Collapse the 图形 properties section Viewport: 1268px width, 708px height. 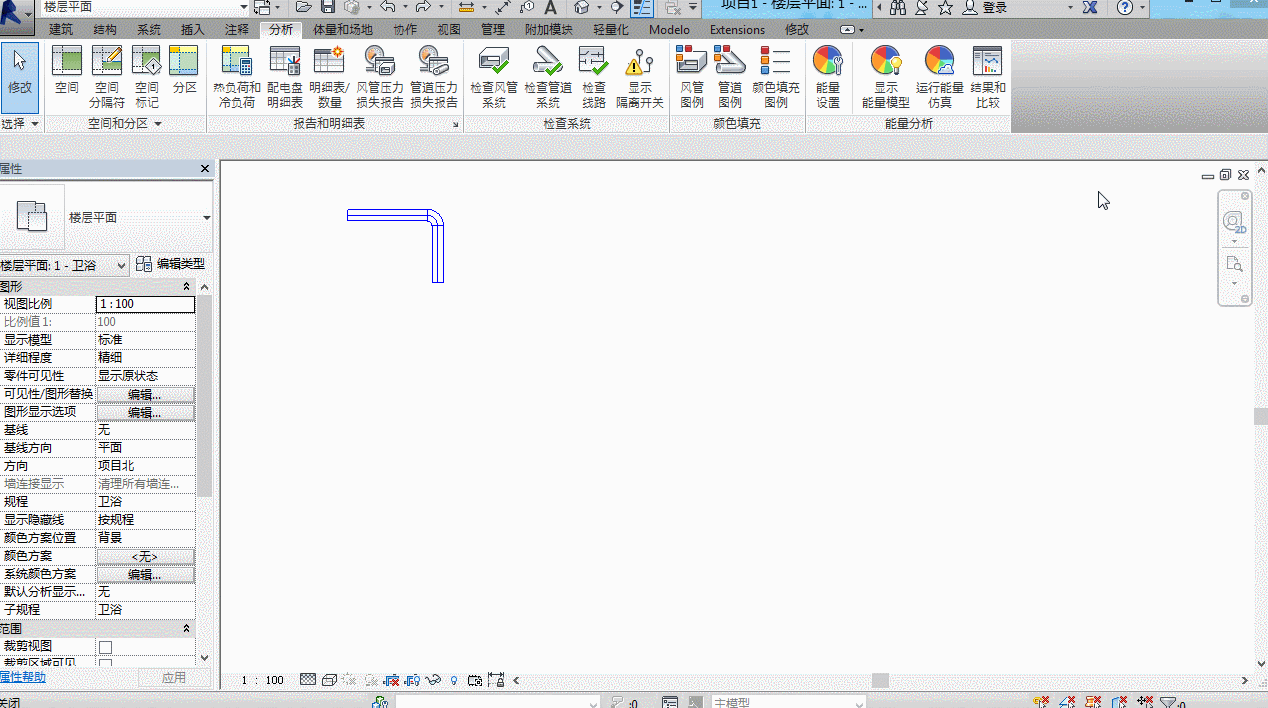click(x=186, y=287)
